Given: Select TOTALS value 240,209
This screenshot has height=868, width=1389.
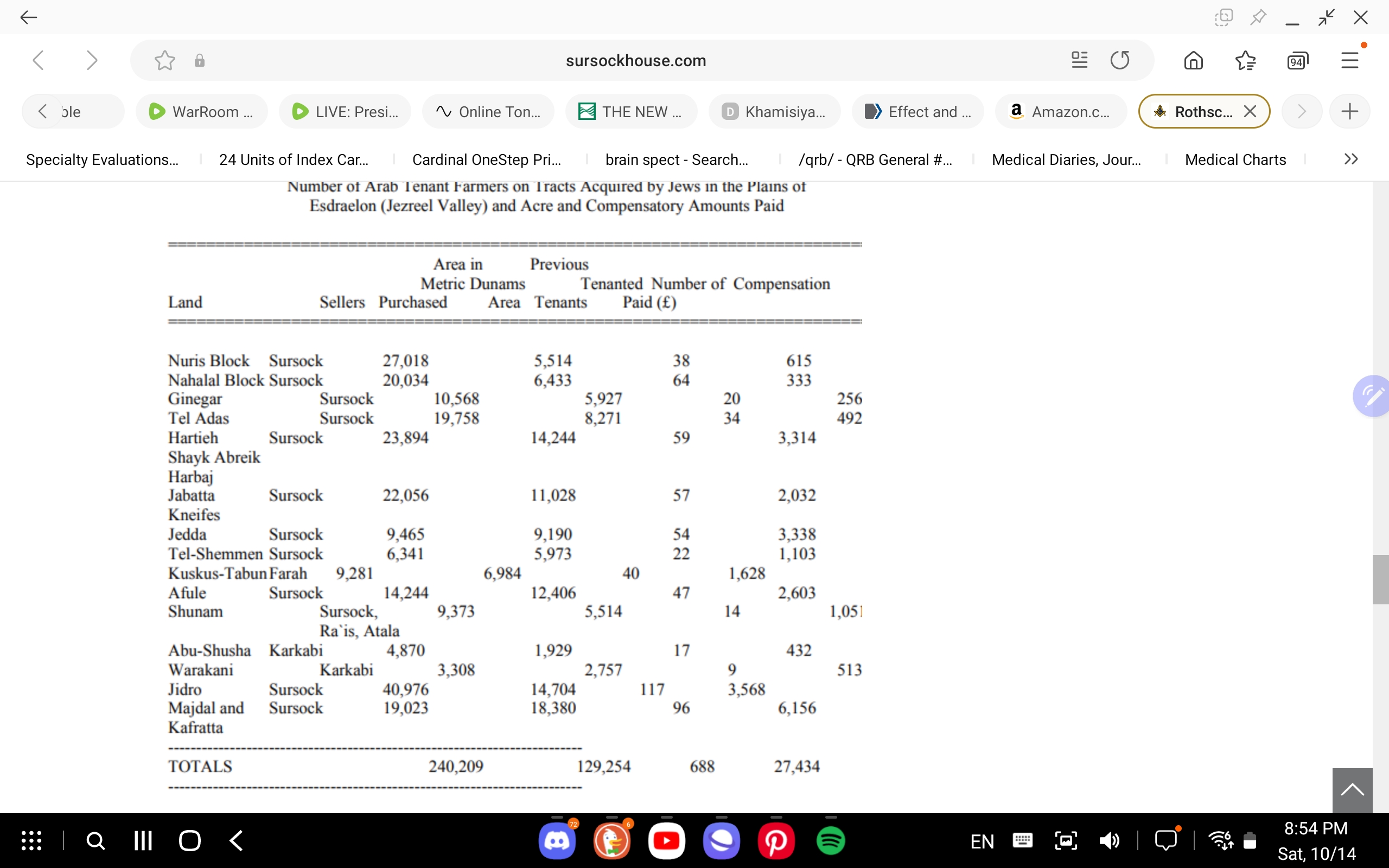Looking at the screenshot, I should coord(456,767).
